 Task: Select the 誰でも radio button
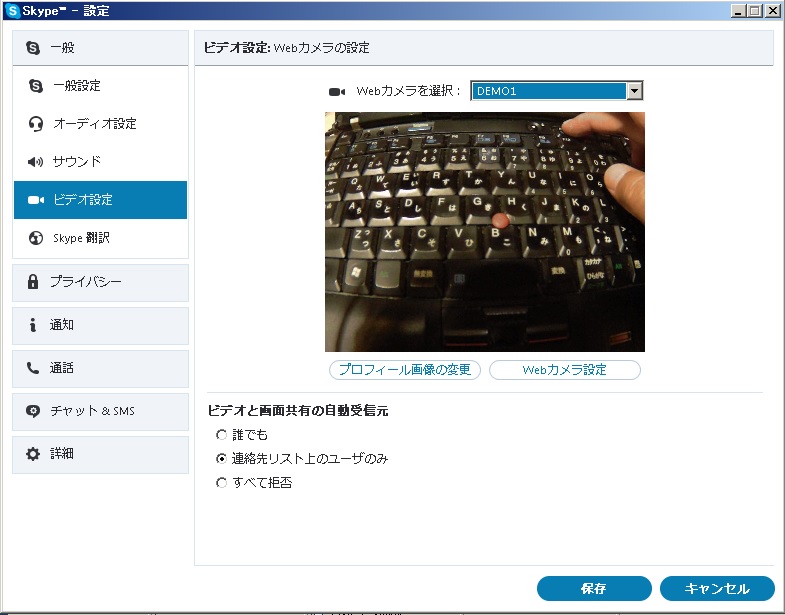221,435
